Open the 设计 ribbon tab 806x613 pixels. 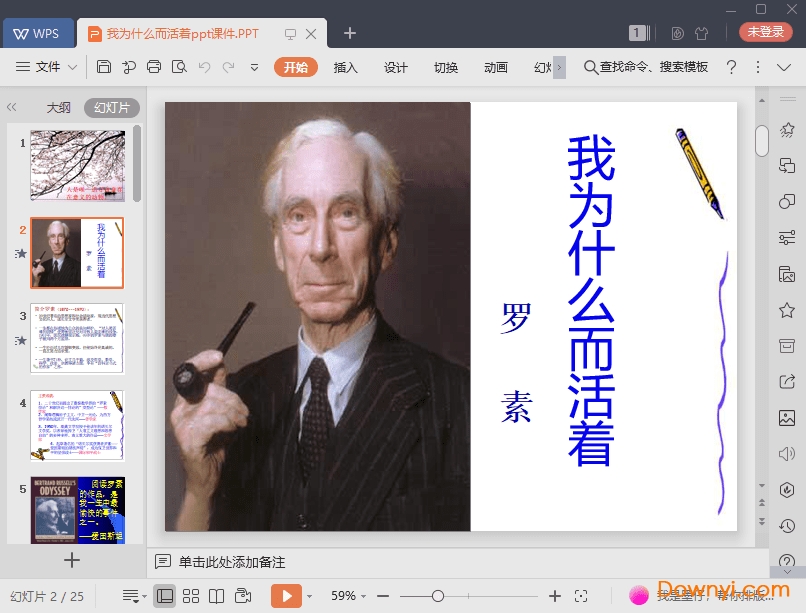coord(395,68)
